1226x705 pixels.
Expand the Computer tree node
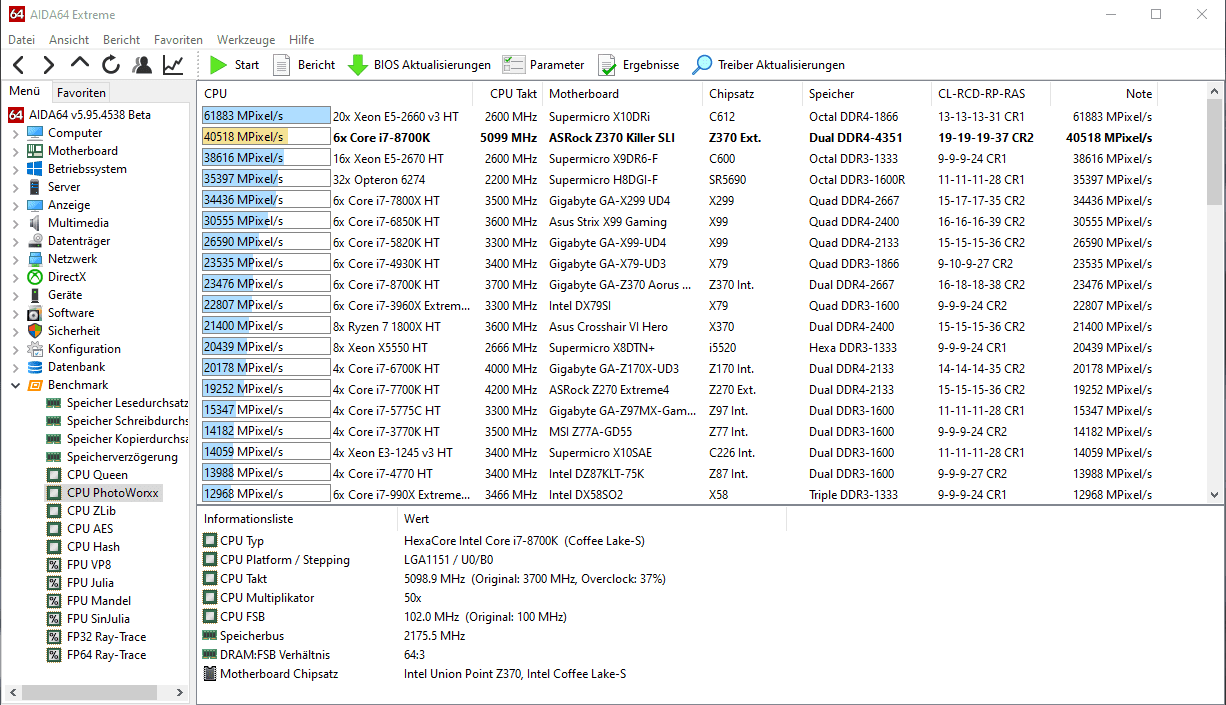(16, 133)
